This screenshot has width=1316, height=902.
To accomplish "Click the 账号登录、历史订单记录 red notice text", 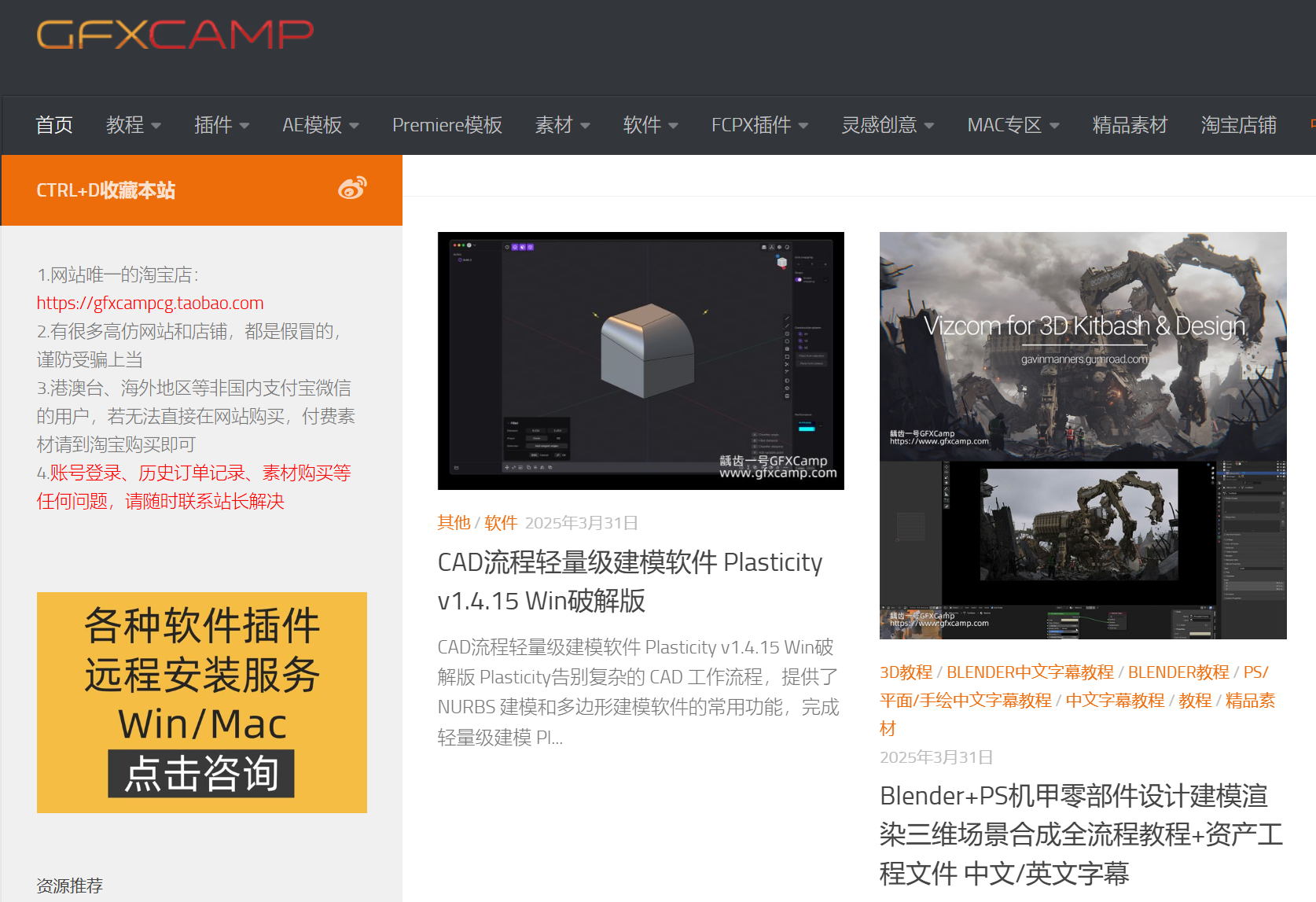I will tap(193, 487).
